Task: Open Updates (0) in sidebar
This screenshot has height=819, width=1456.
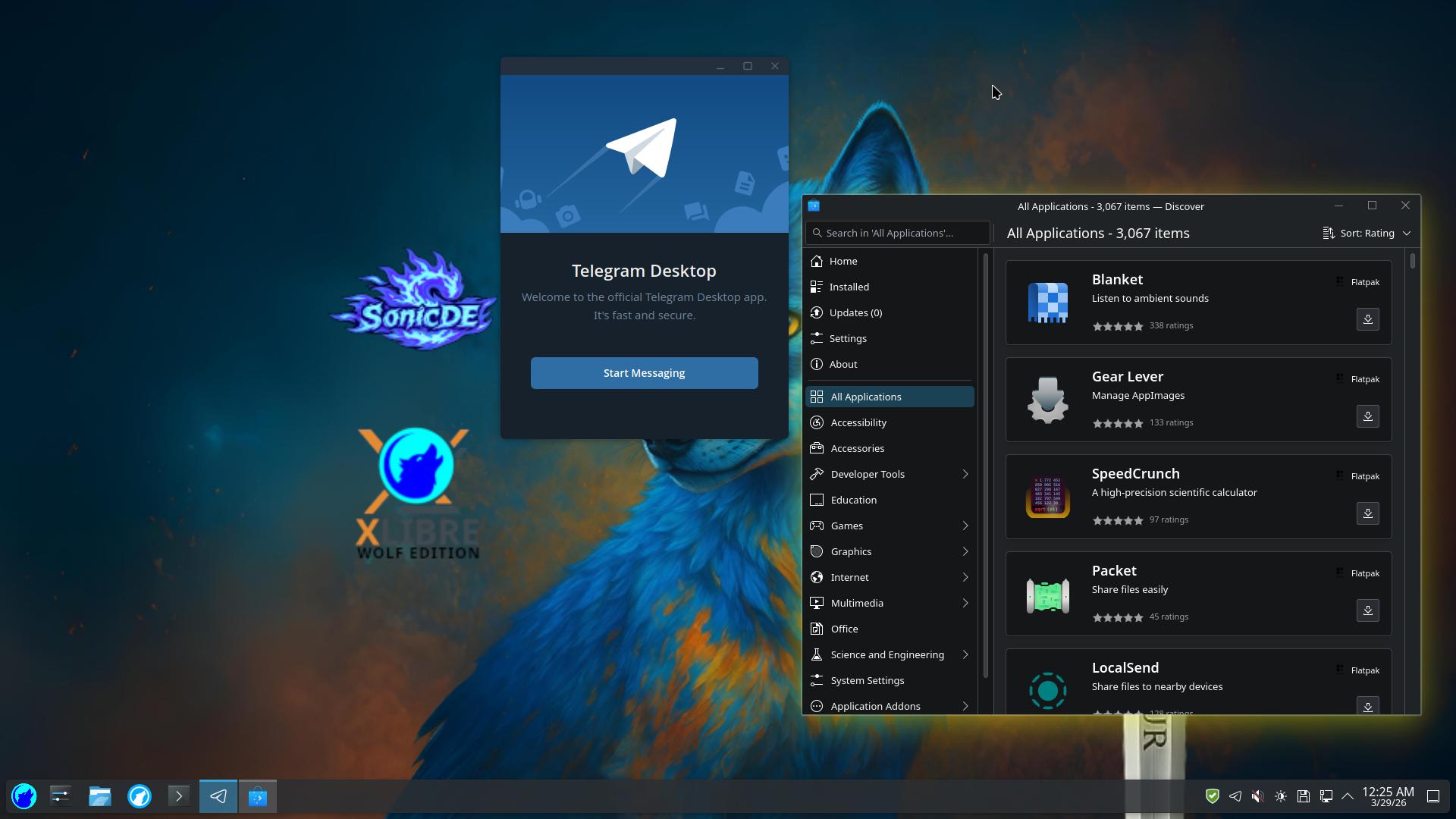Action: 855,312
